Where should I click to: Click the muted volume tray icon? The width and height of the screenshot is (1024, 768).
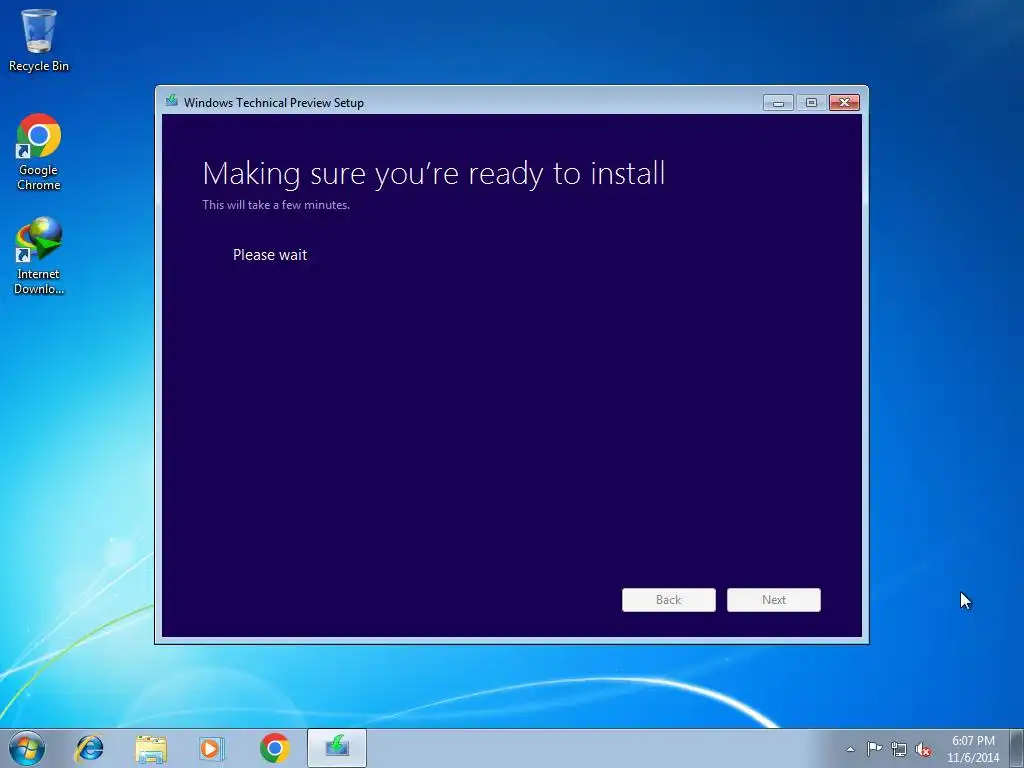pyautogui.click(x=923, y=749)
